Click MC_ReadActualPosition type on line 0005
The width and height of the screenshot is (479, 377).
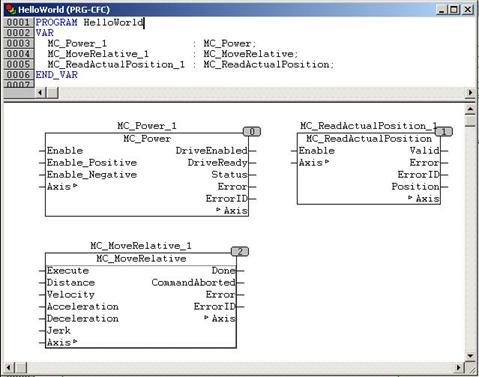pyautogui.click(x=267, y=64)
